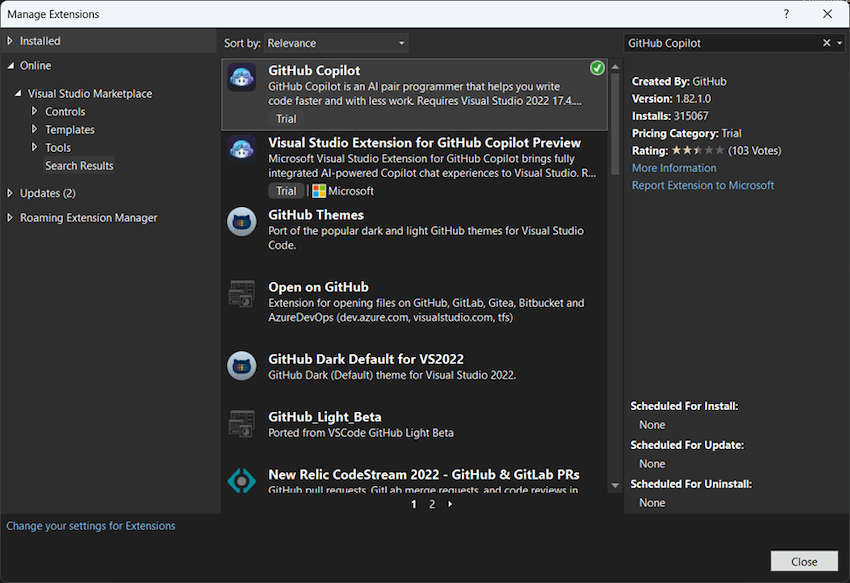Image resolution: width=850 pixels, height=583 pixels.
Task: Click Report Extension to Microsoft link
Action: pyautogui.click(x=702, y=185)
